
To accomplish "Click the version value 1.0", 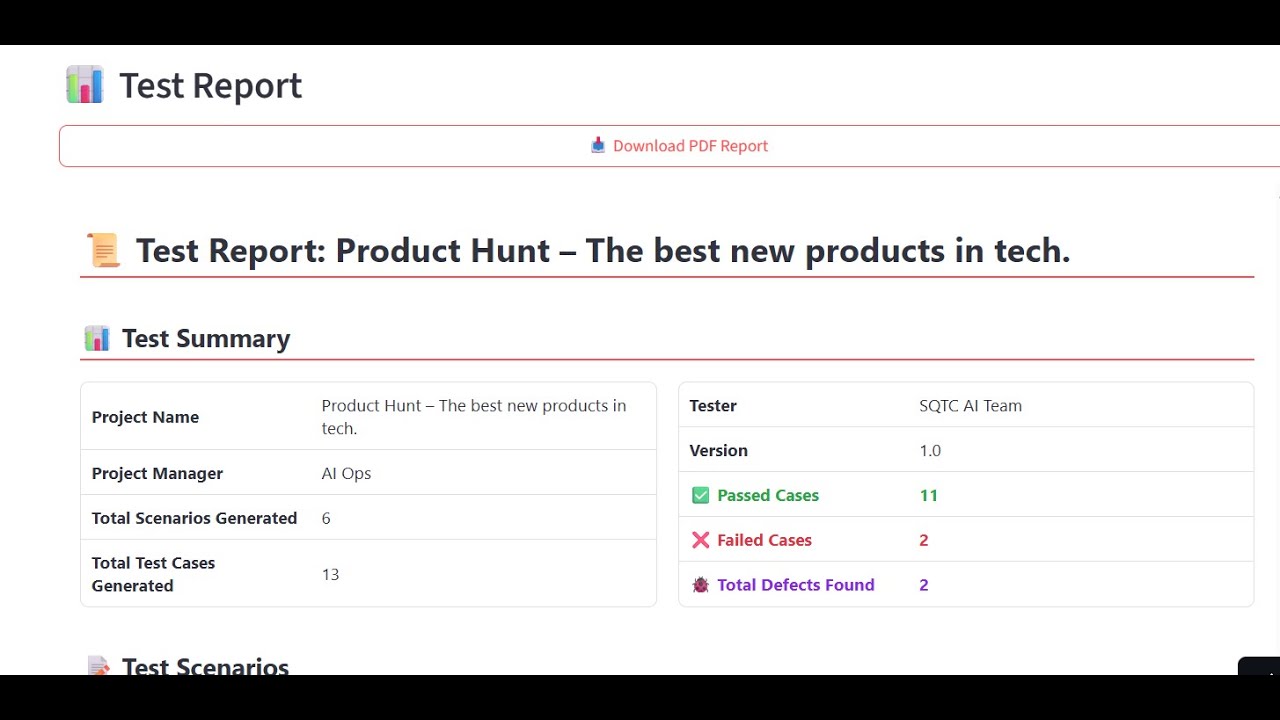I will (x=930, y=450).
